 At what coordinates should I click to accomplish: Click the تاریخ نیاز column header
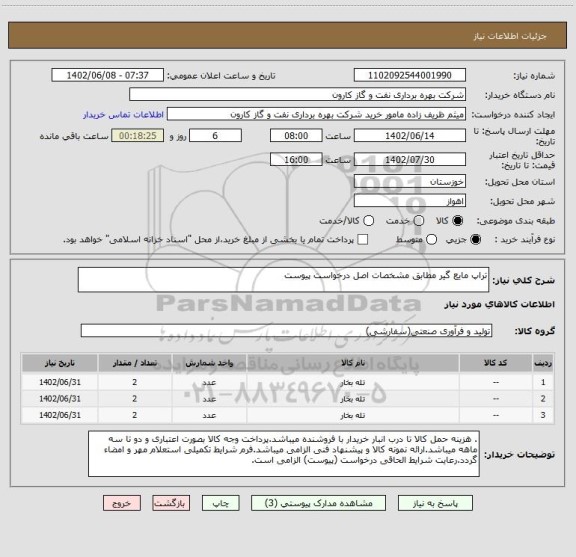click(60, 363)
